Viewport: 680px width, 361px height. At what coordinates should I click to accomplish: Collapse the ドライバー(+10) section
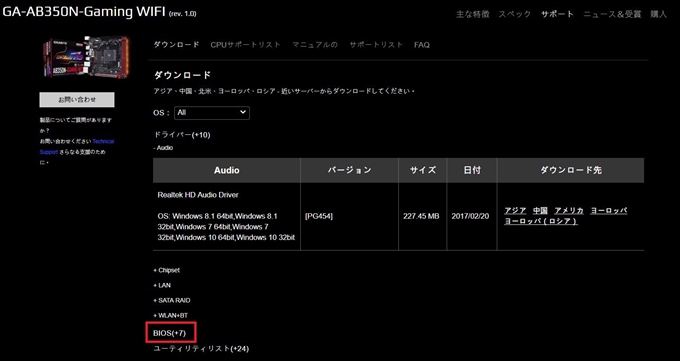pyautogui.click(x=182, y=135)
